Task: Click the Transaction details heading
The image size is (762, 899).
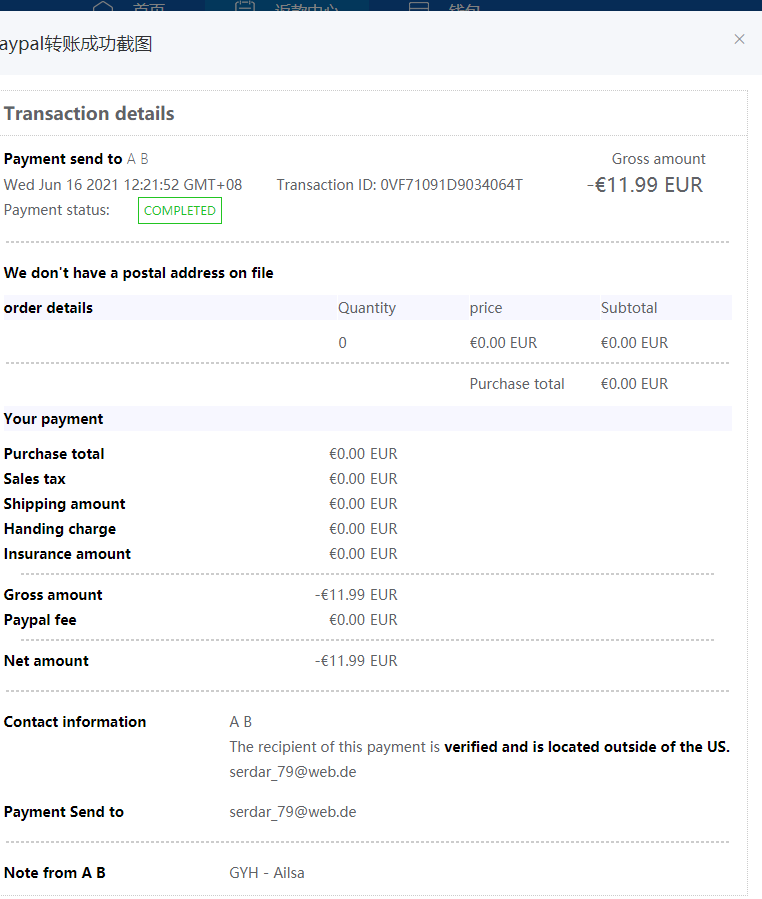Action: (x=89, y=114)
